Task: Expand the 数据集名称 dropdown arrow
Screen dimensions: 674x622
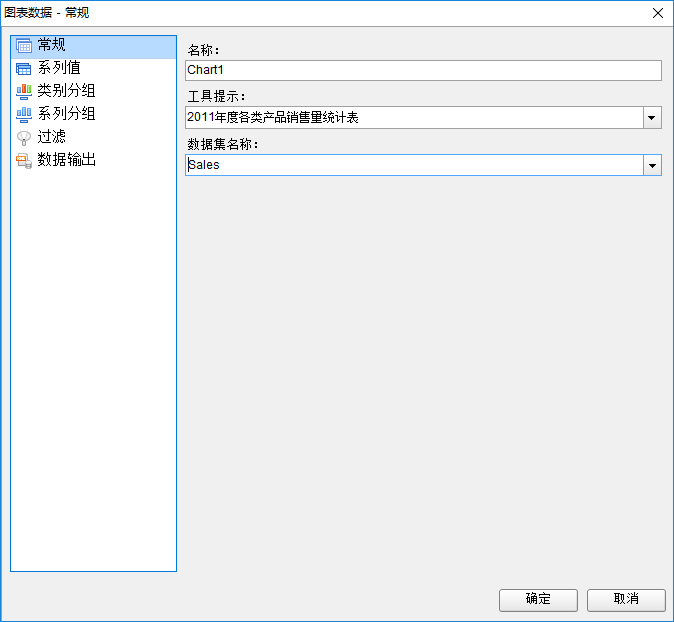Action: click(x=652, y=165)
